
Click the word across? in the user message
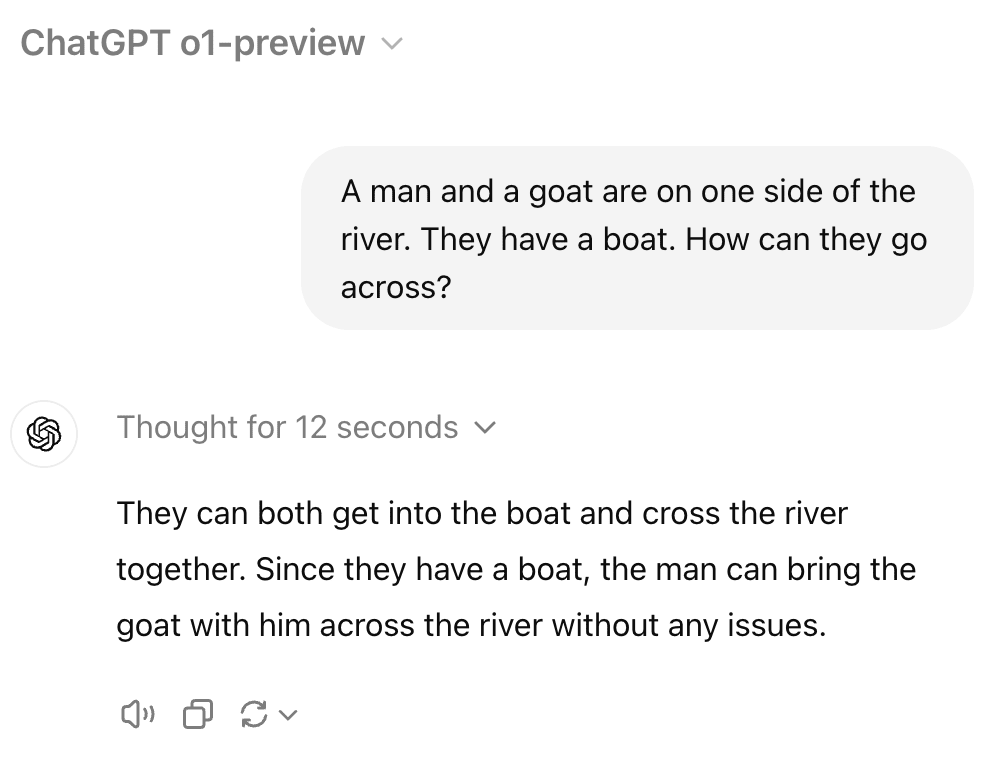[x=396, y=287]
